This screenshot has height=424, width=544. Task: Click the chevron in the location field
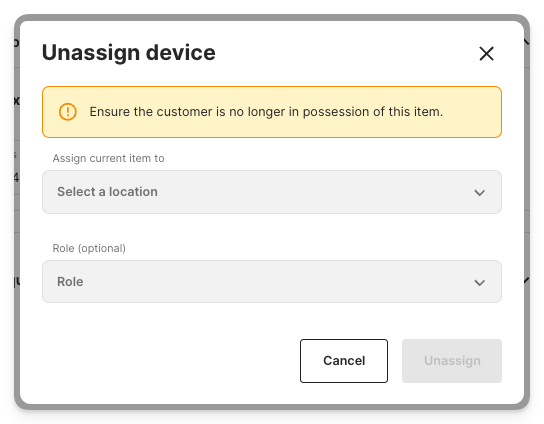click(479, 193)
